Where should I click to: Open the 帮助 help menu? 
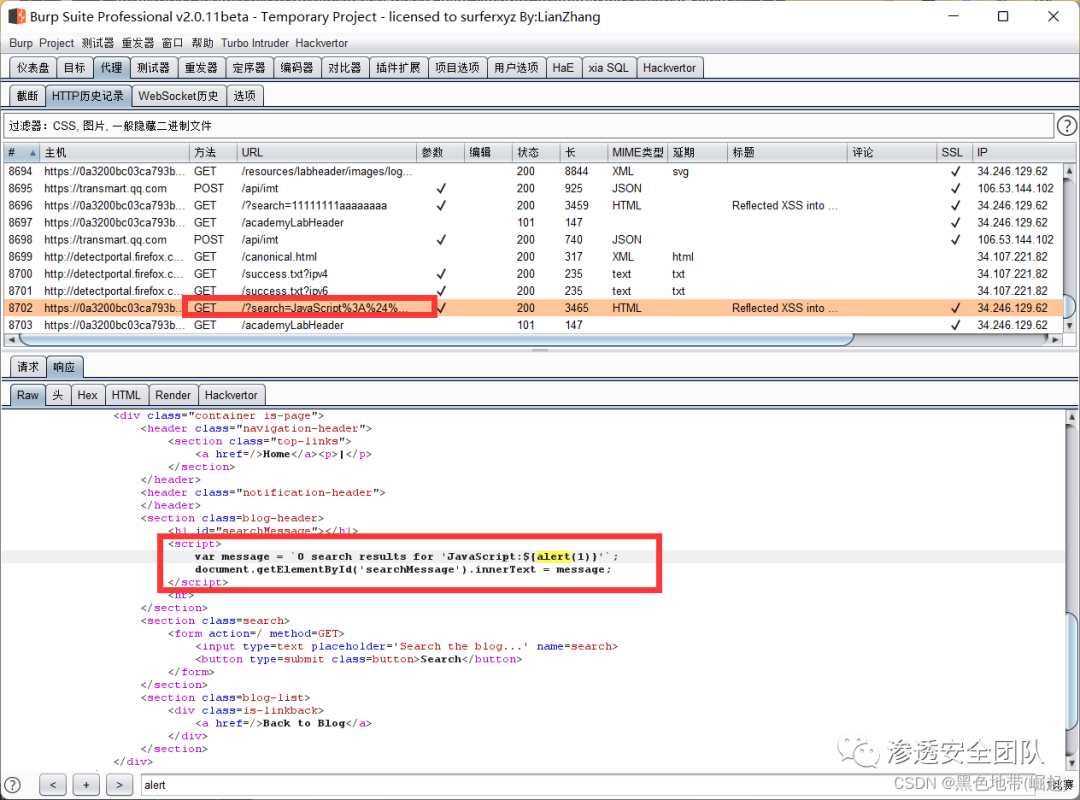[202, 43]
